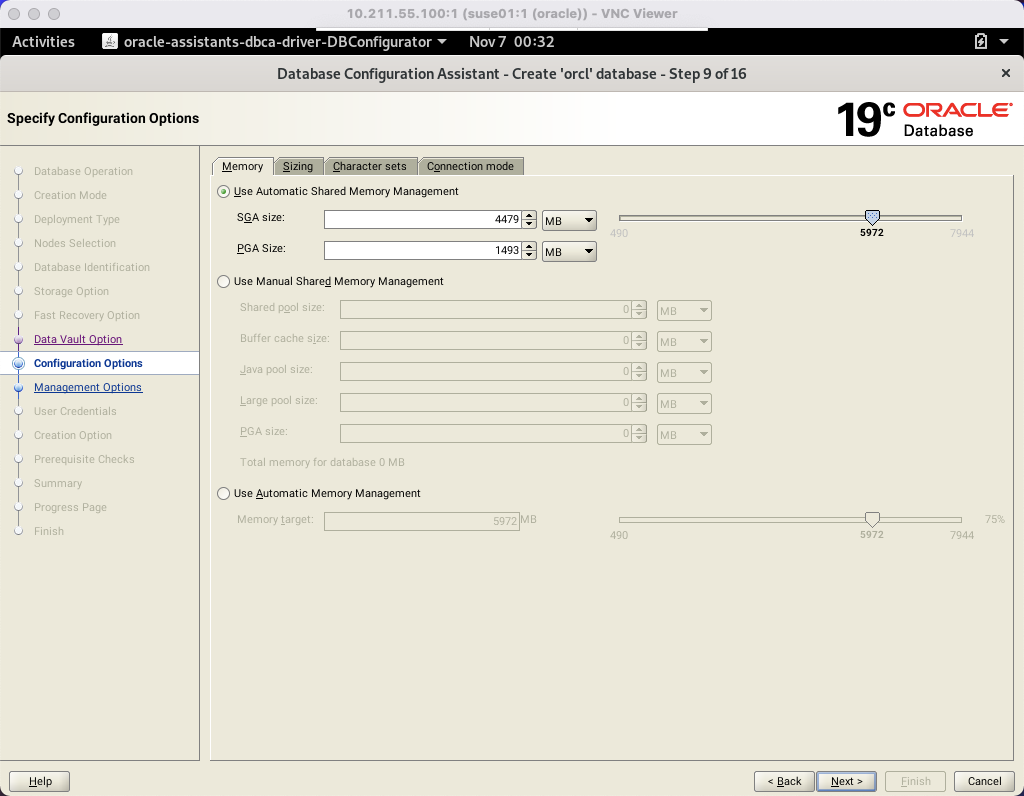Expand the DBConfigurator application menu

442,42
